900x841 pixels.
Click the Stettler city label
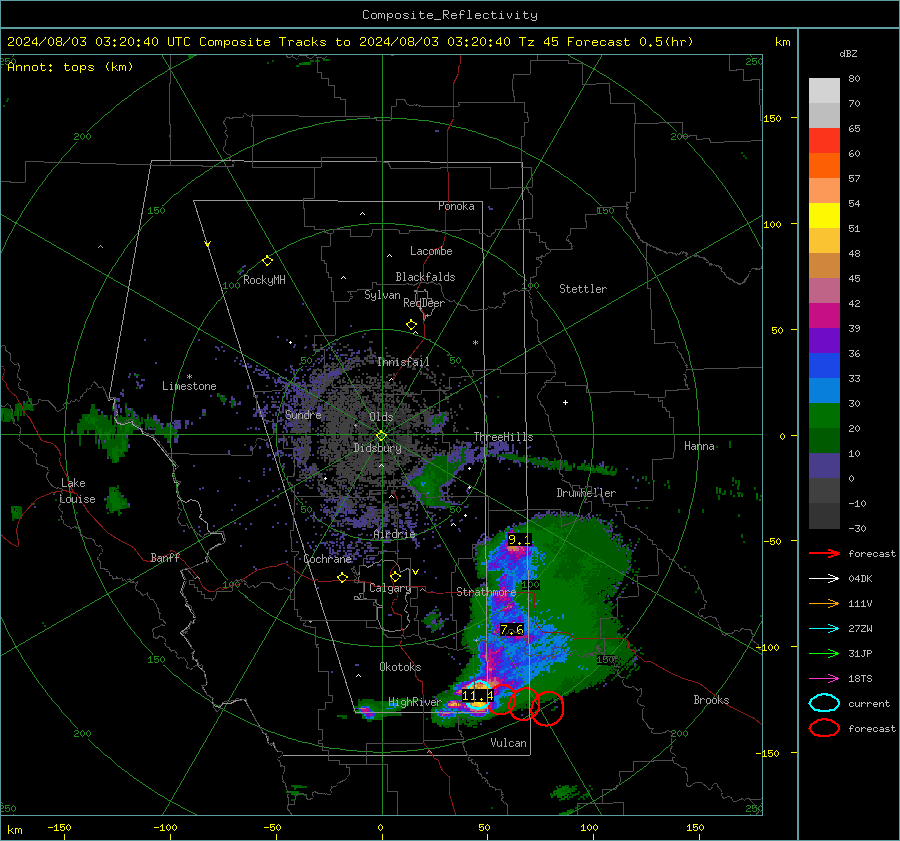point(583,289)
